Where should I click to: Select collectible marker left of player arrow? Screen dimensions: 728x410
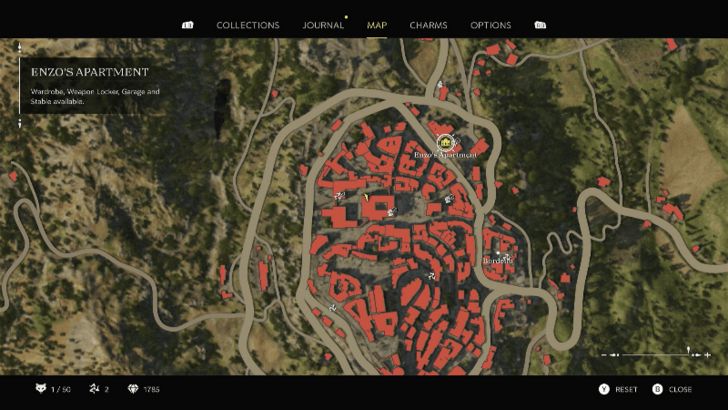coord(339,196)
